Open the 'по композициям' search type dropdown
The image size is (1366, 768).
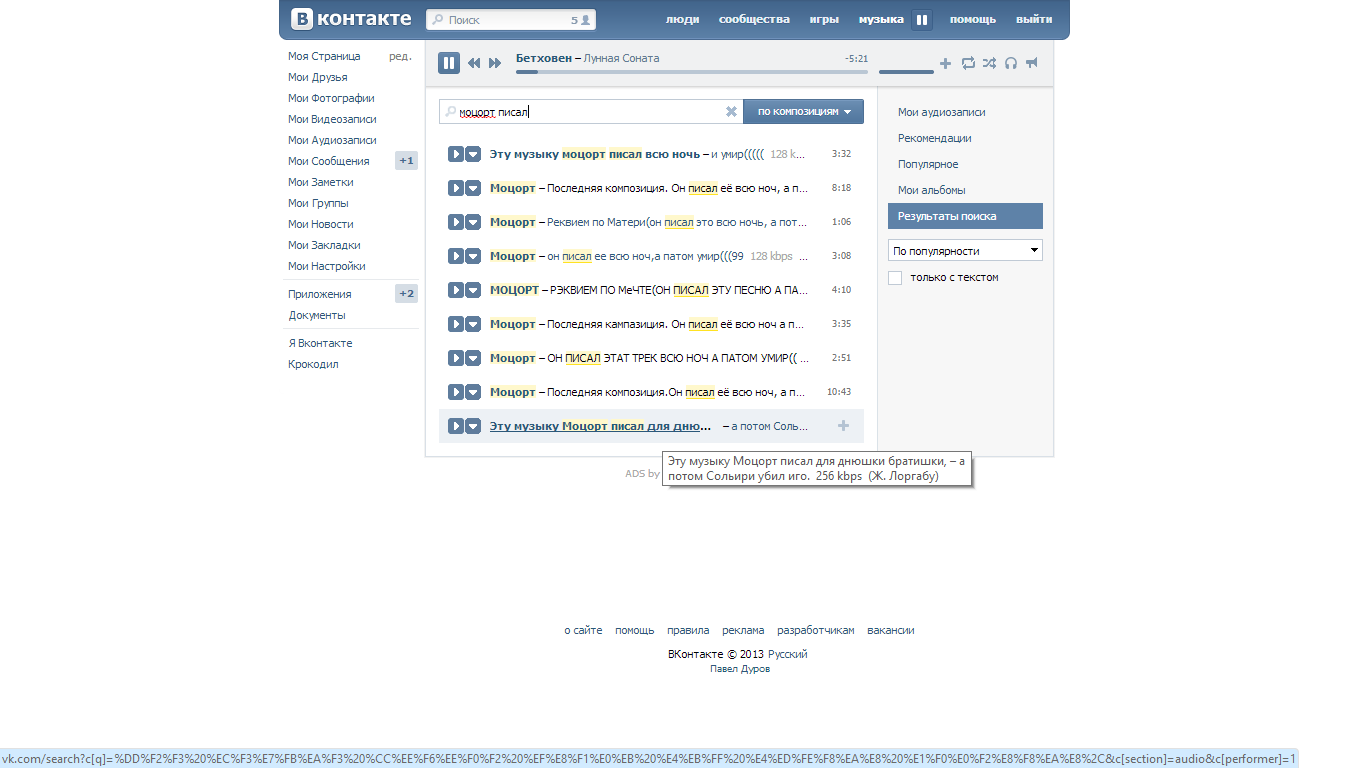click(x=803, y=112)
